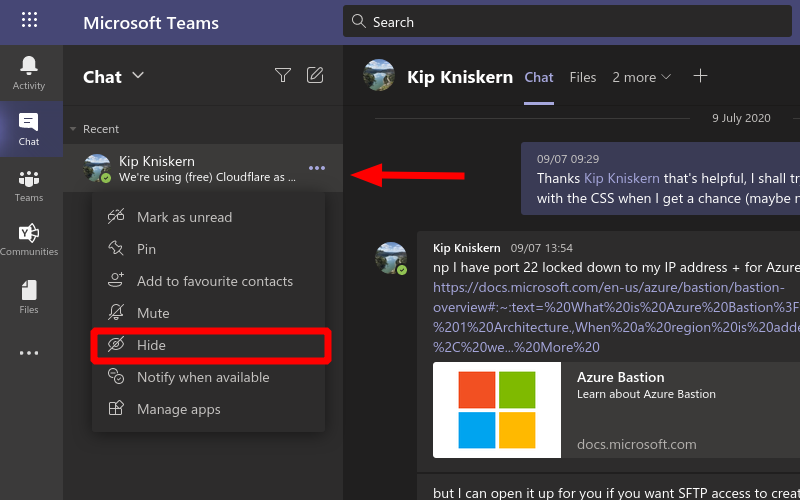Select Mark as unread menu option
The height and width of the screenshot is (500, 800).
tap(184, 217)
